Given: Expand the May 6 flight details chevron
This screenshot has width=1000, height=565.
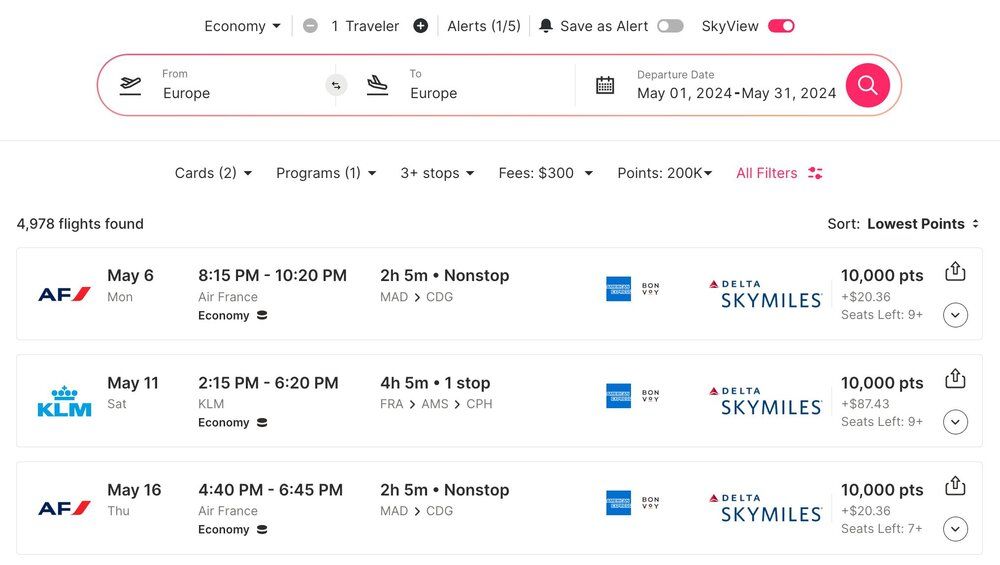Looking at the screenshot, I should click(955, 315).
